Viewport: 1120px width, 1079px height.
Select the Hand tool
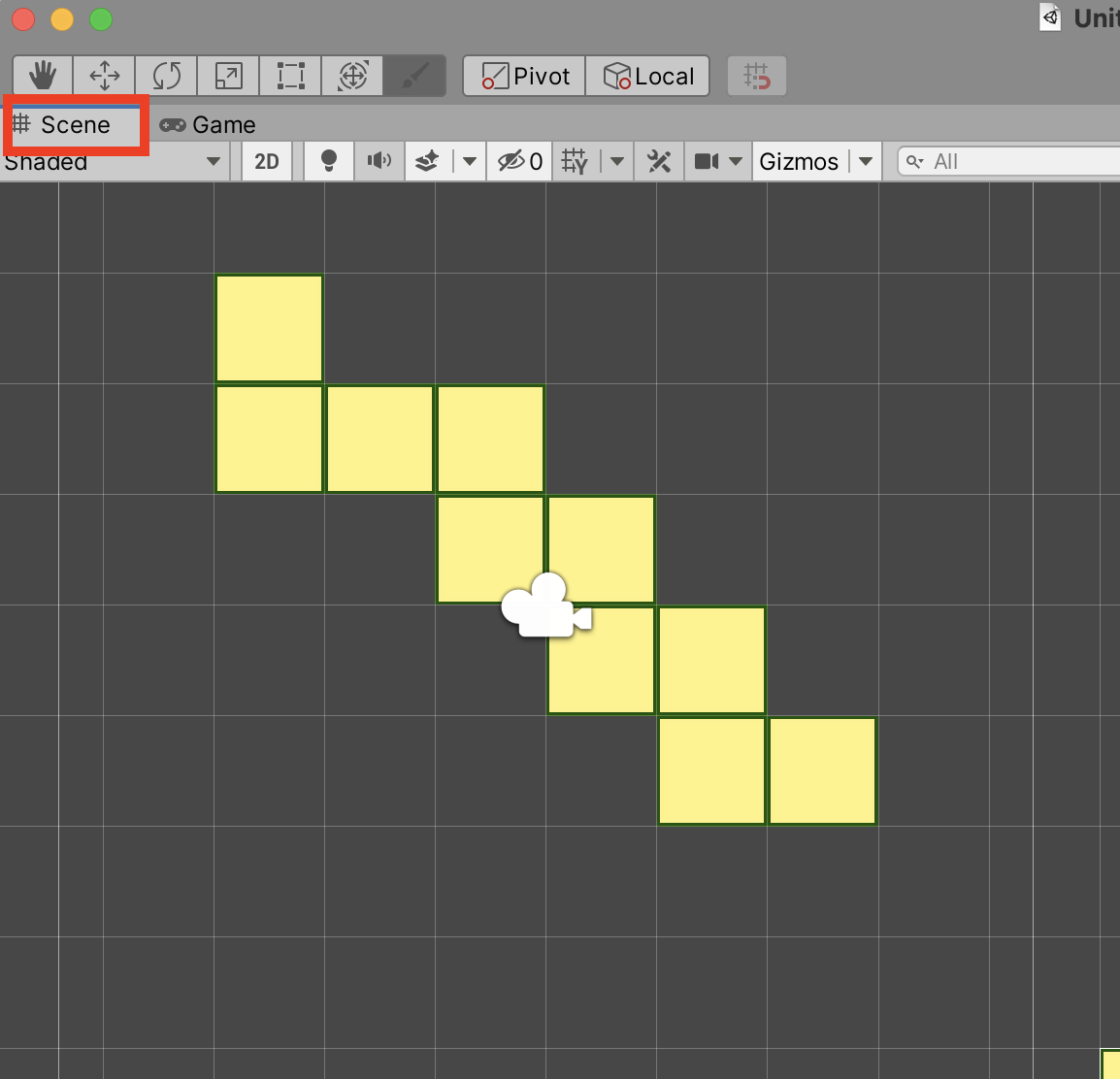click(43, 76)
